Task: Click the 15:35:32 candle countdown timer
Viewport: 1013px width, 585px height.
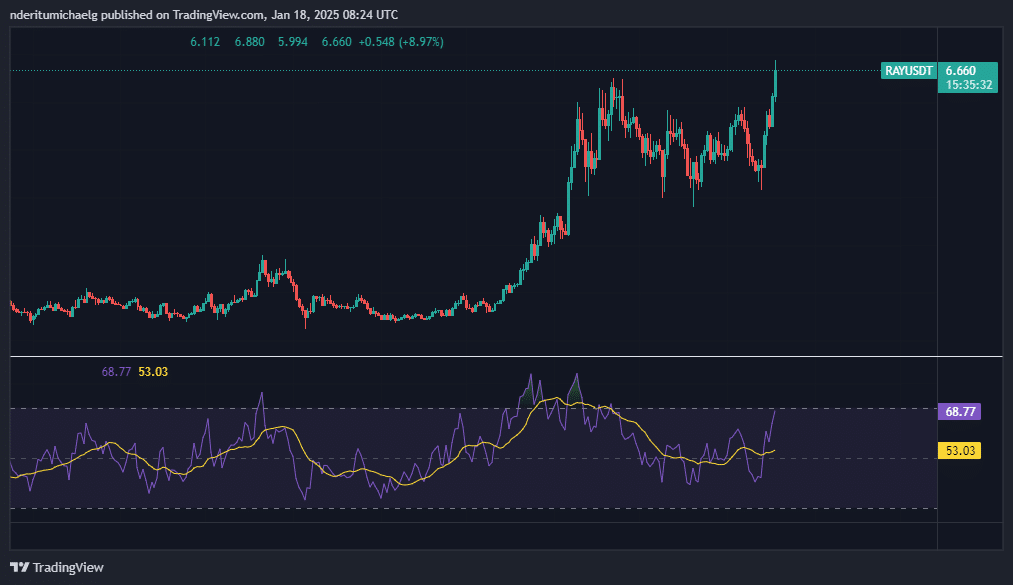Action: pyautogui.click(x=968, y=85)
